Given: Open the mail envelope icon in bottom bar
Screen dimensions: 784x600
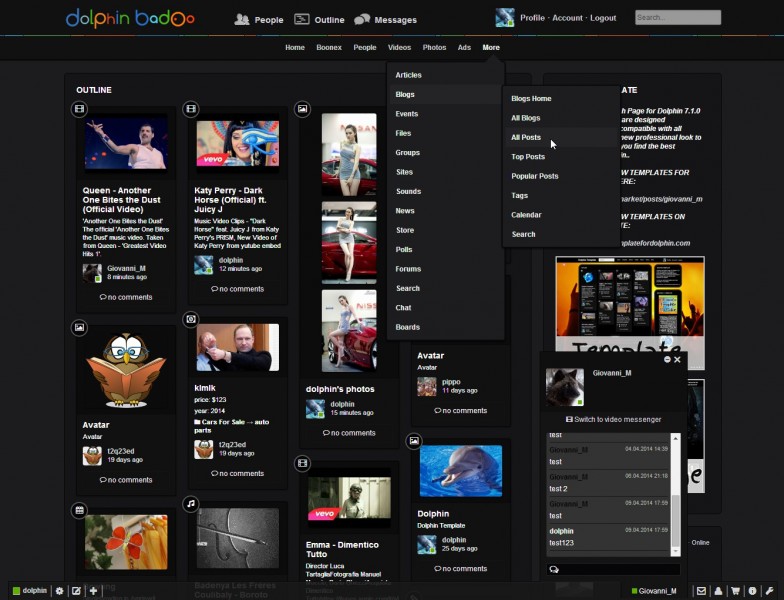Looking at the screenshot, I should point(701,591).
